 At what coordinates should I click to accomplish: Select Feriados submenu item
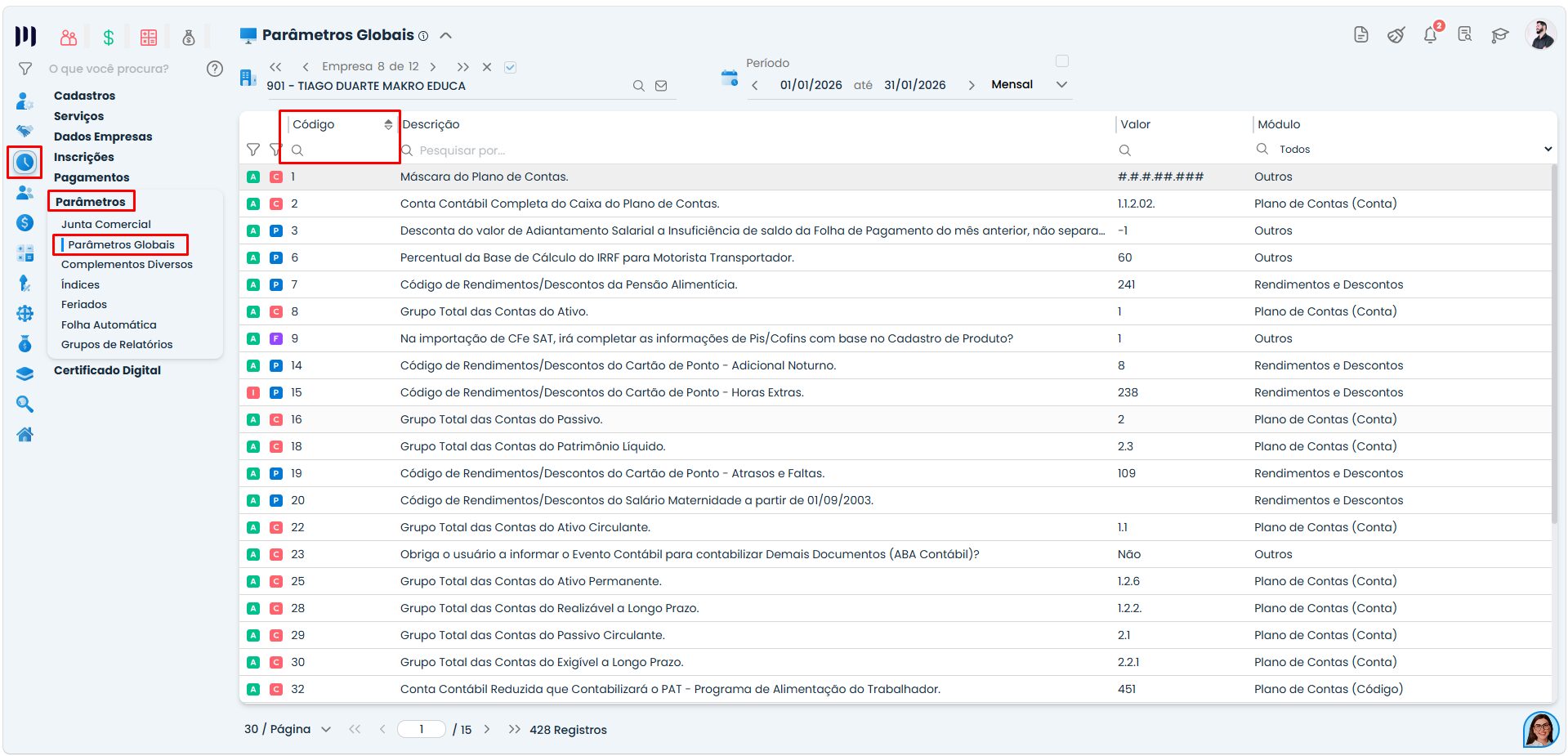tap(83, 304)
